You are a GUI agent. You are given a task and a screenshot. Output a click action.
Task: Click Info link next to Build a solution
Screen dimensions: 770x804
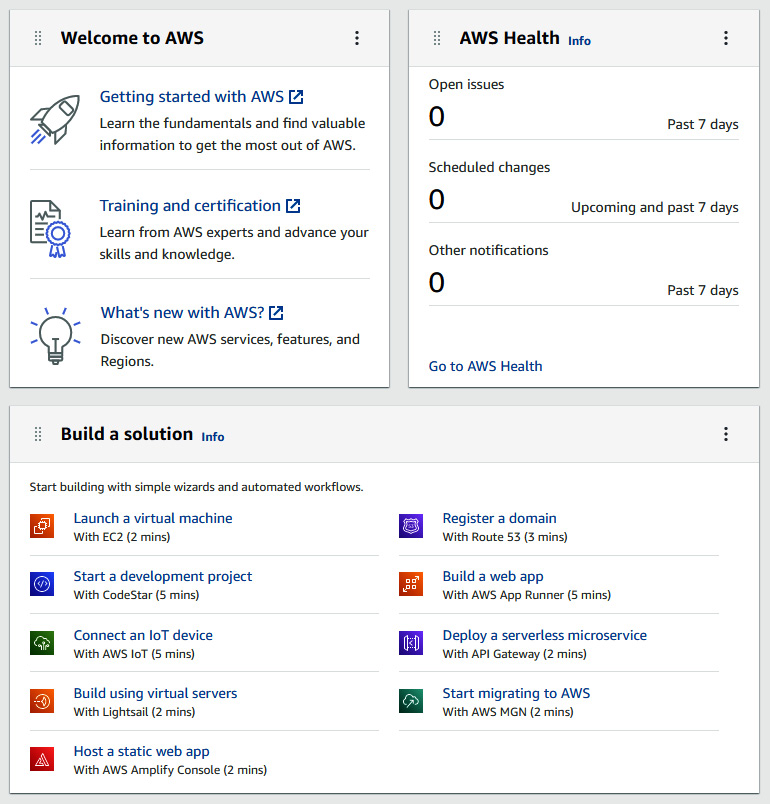point(213,436)
